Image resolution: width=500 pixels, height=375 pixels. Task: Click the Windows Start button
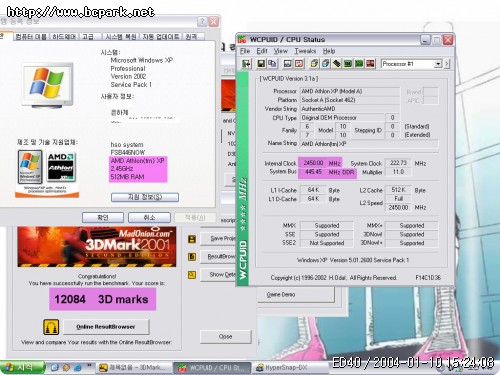click(22, 368)
